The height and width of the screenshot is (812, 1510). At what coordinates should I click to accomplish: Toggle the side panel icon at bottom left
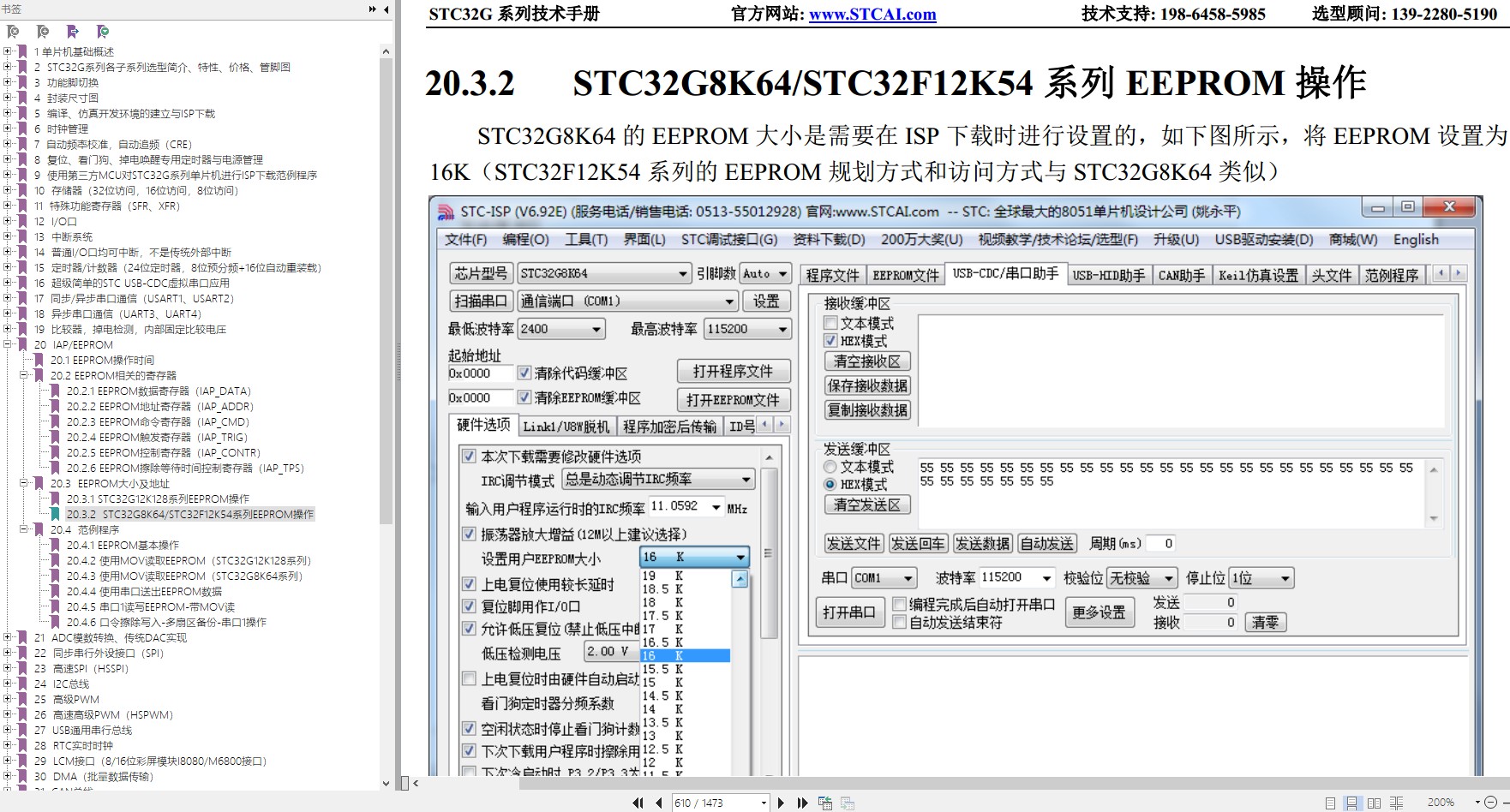404,783
